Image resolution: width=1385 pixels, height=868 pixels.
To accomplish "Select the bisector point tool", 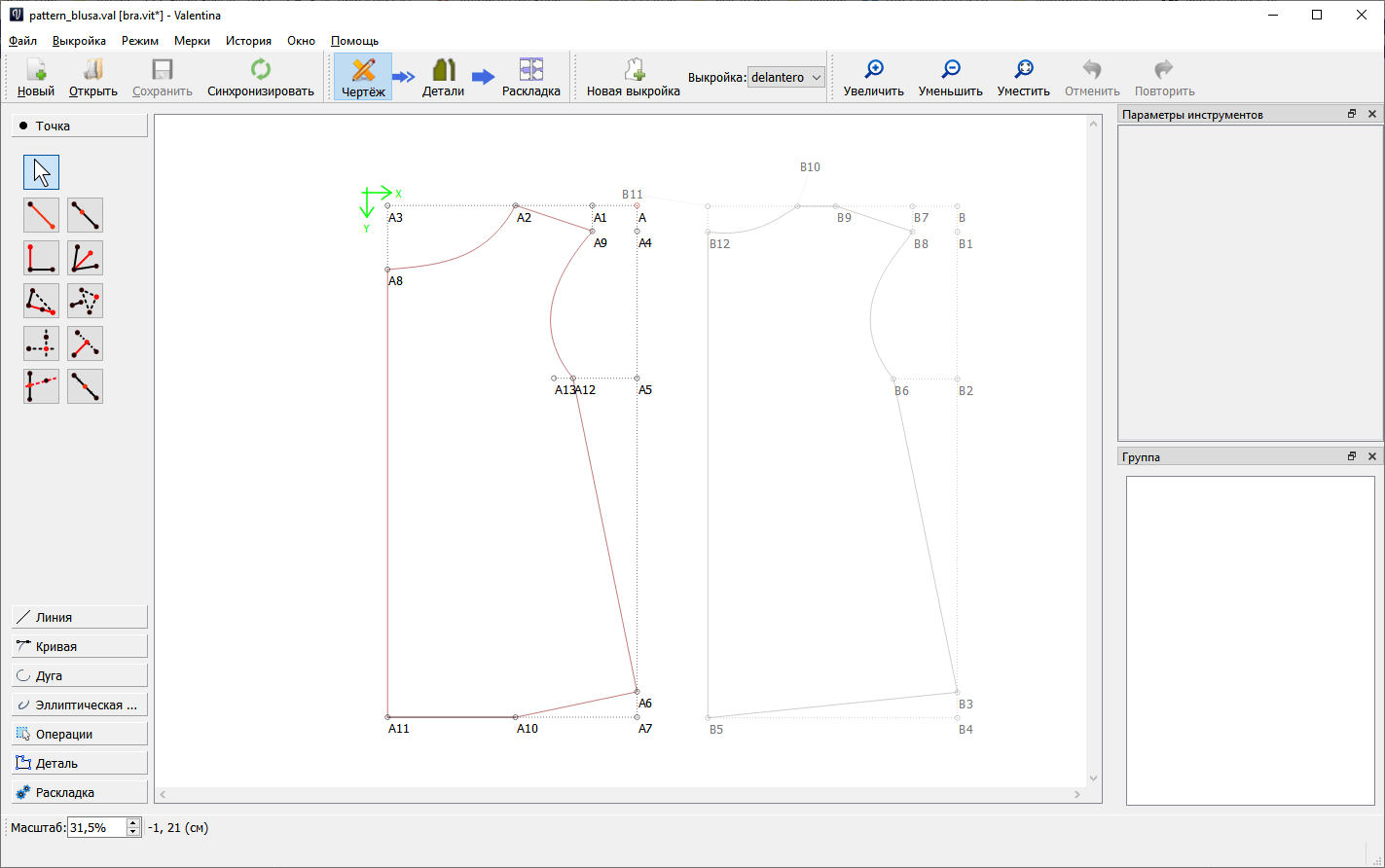I will 85,258.
